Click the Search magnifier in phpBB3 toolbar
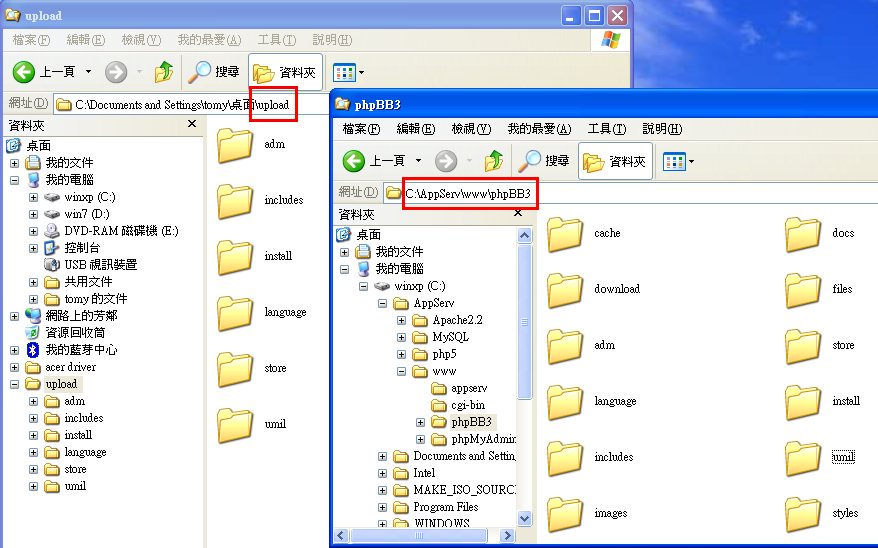Viewport: 878px width, 548px height. (530, 161)
